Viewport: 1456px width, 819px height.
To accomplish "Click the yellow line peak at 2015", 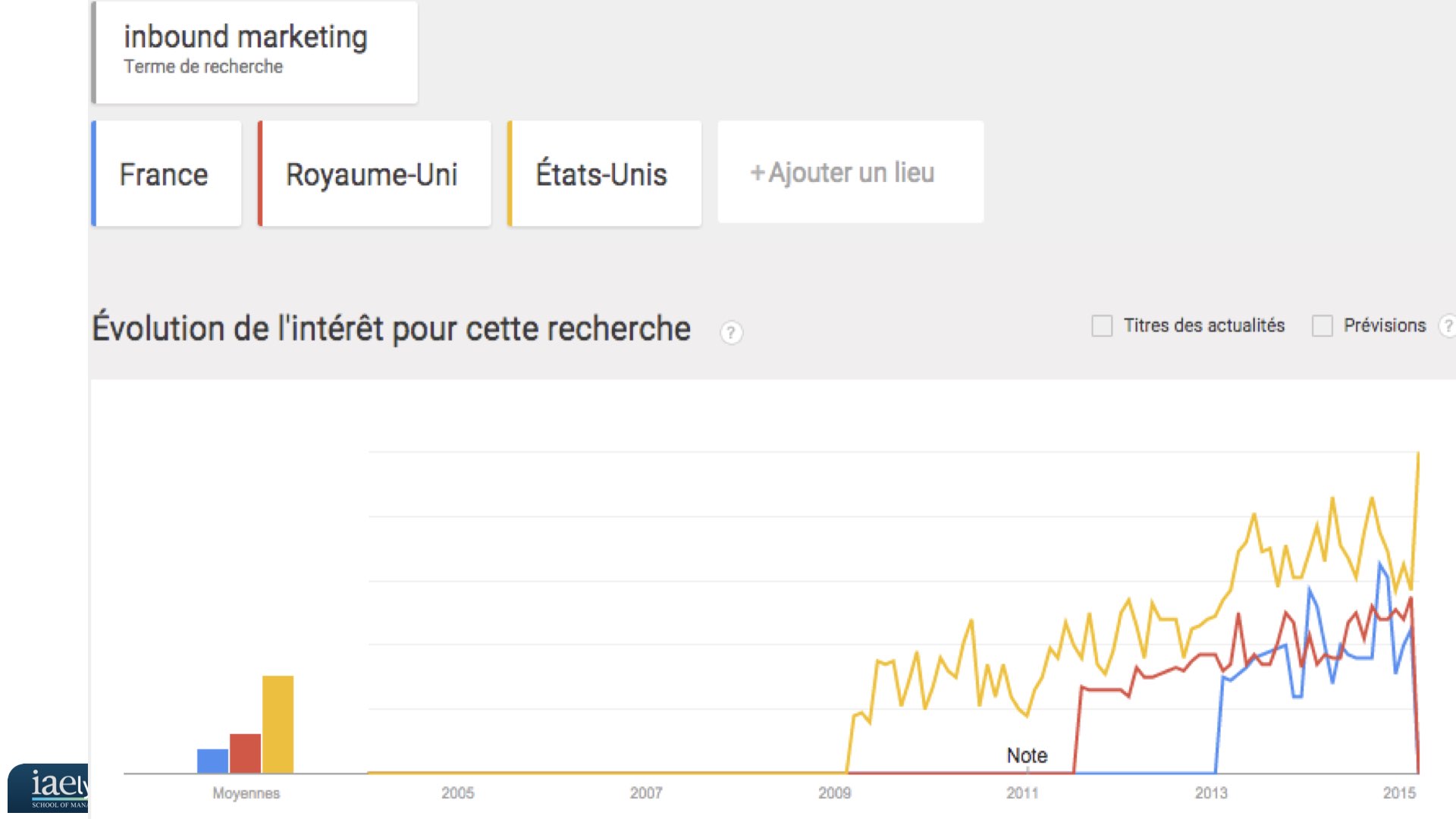I will 1418,453.
